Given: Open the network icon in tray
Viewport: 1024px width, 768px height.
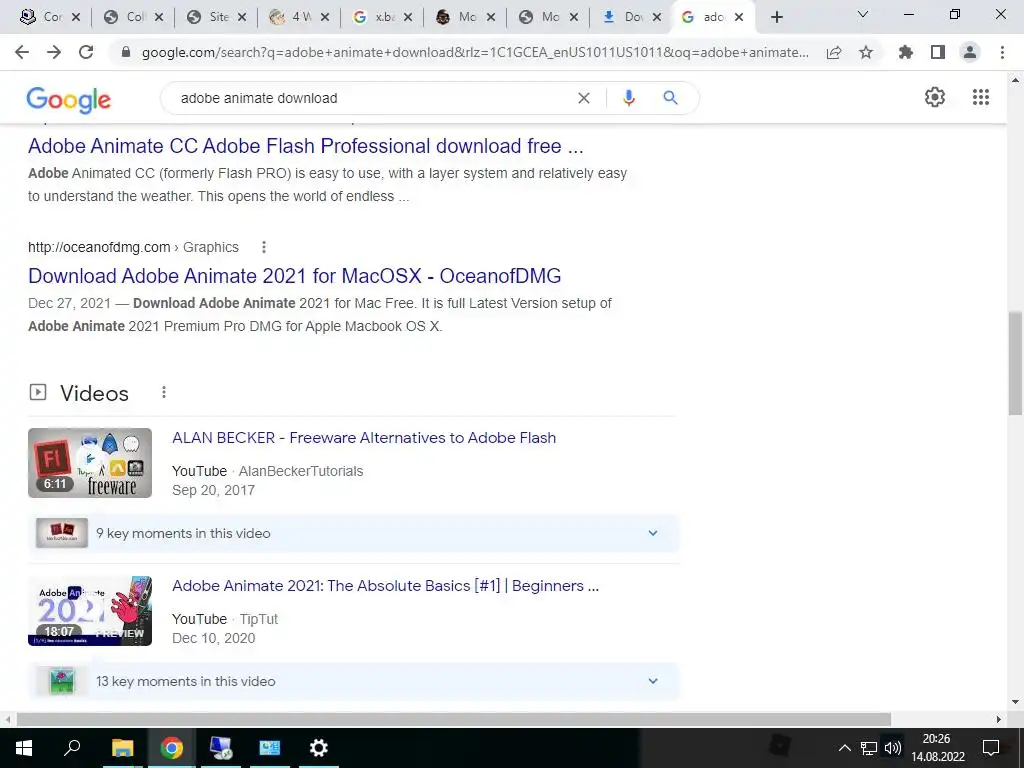Looking at the screenshot, I should pyautogui.click(x=869, y=748).
